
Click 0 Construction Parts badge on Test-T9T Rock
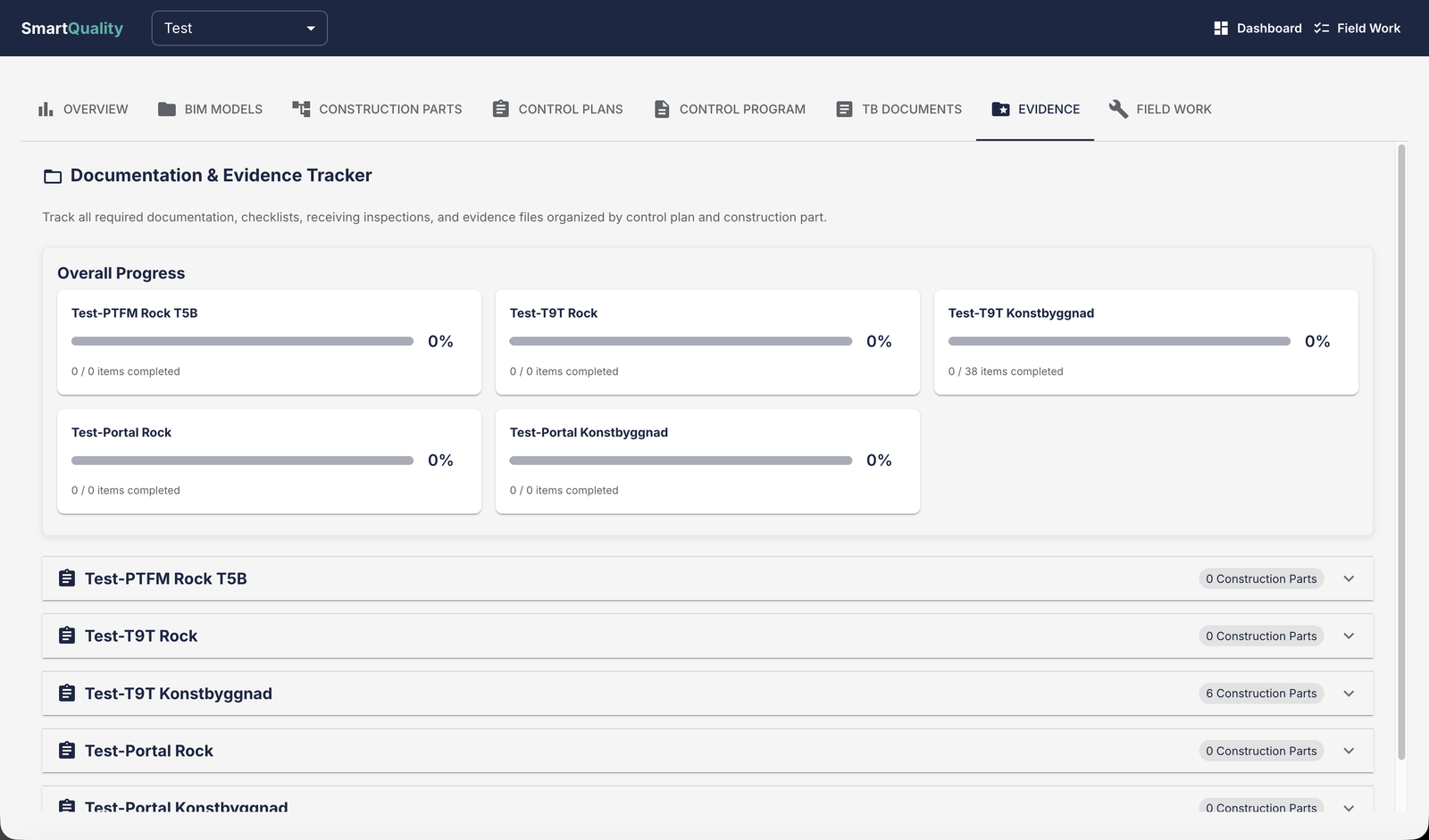click(1261, 636)
